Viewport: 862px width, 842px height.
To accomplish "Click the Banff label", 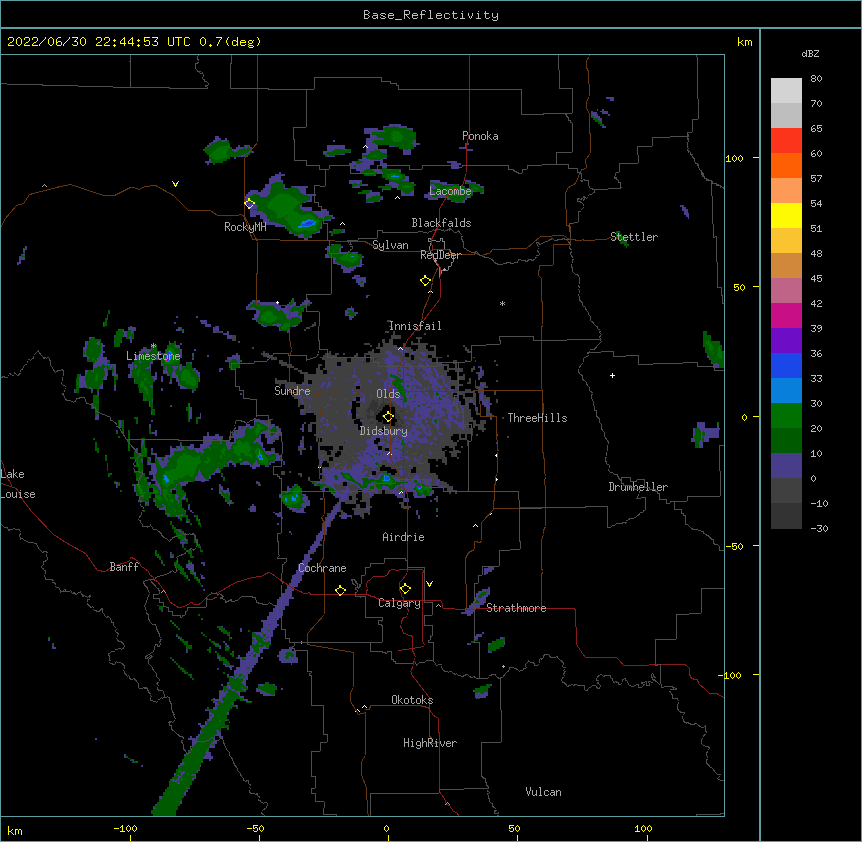I will click(124, 567).
